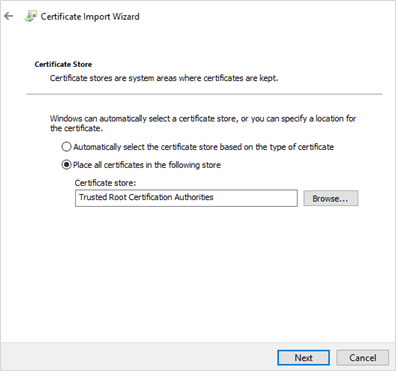This screenshot has height=371, width=396.
Task: Click the gray footer bar left of Next
Action: pos(138,357)
